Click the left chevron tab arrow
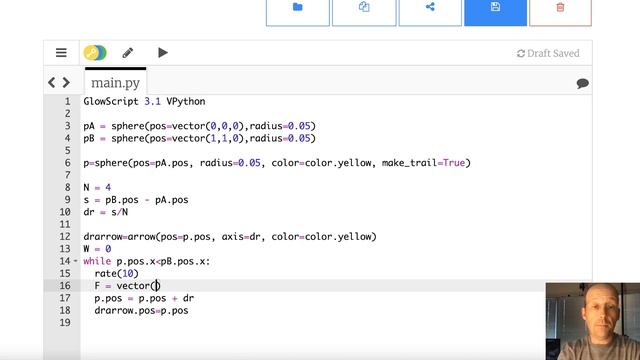 (51, 82)
